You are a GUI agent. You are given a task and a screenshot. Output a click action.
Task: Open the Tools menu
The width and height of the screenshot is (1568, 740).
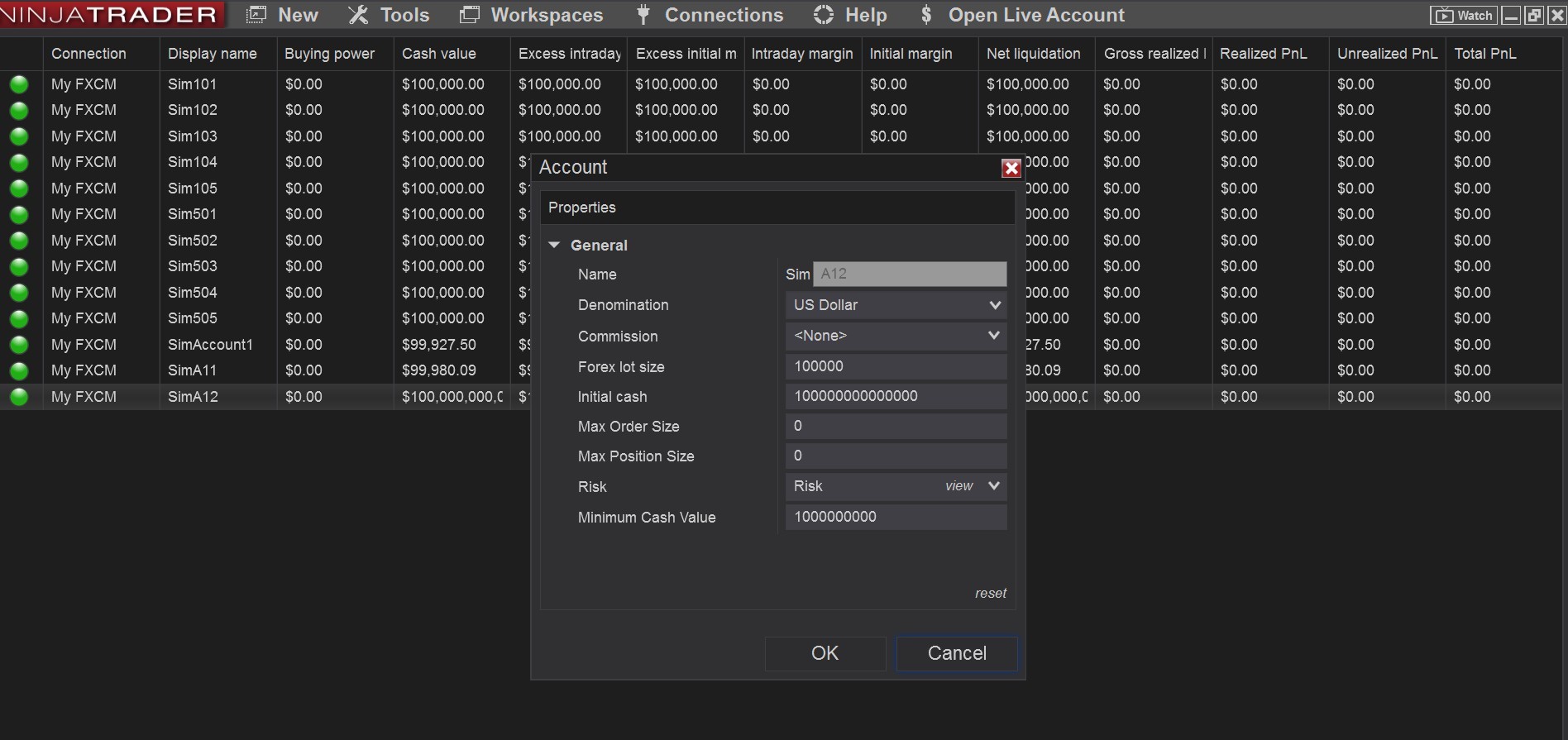(x=404, y=15)
